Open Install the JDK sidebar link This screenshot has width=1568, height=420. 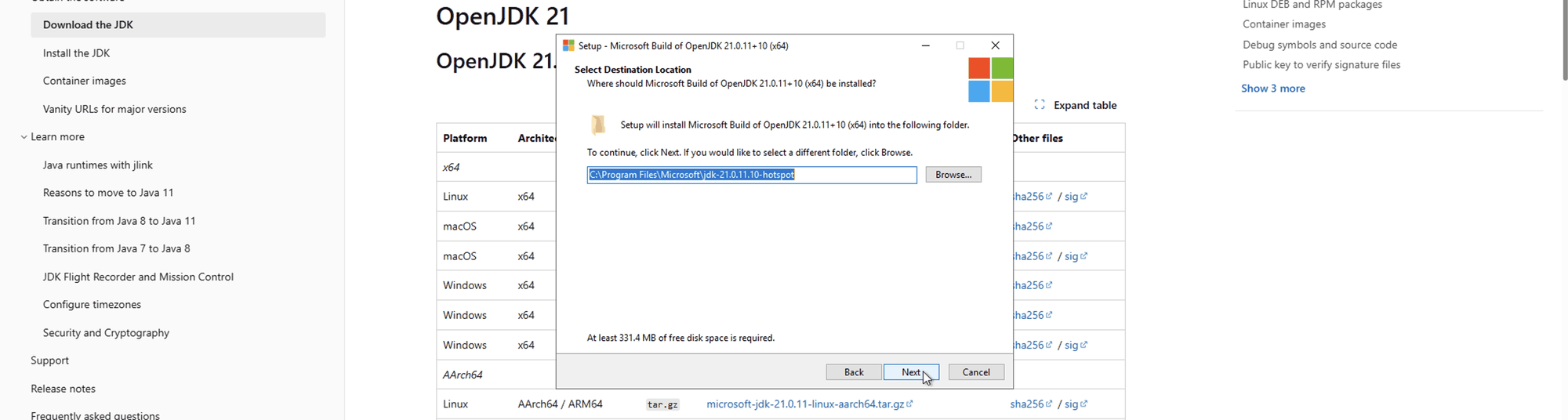click(76, 53)
